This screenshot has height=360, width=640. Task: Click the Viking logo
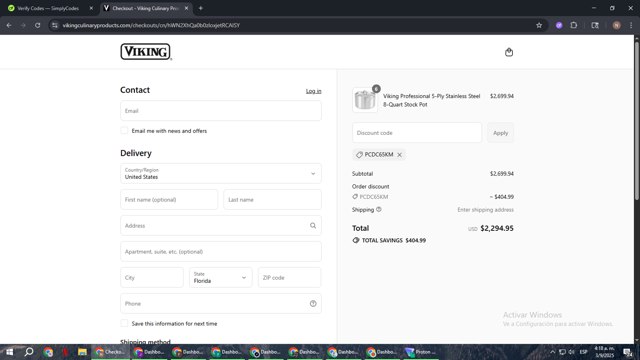146,52
